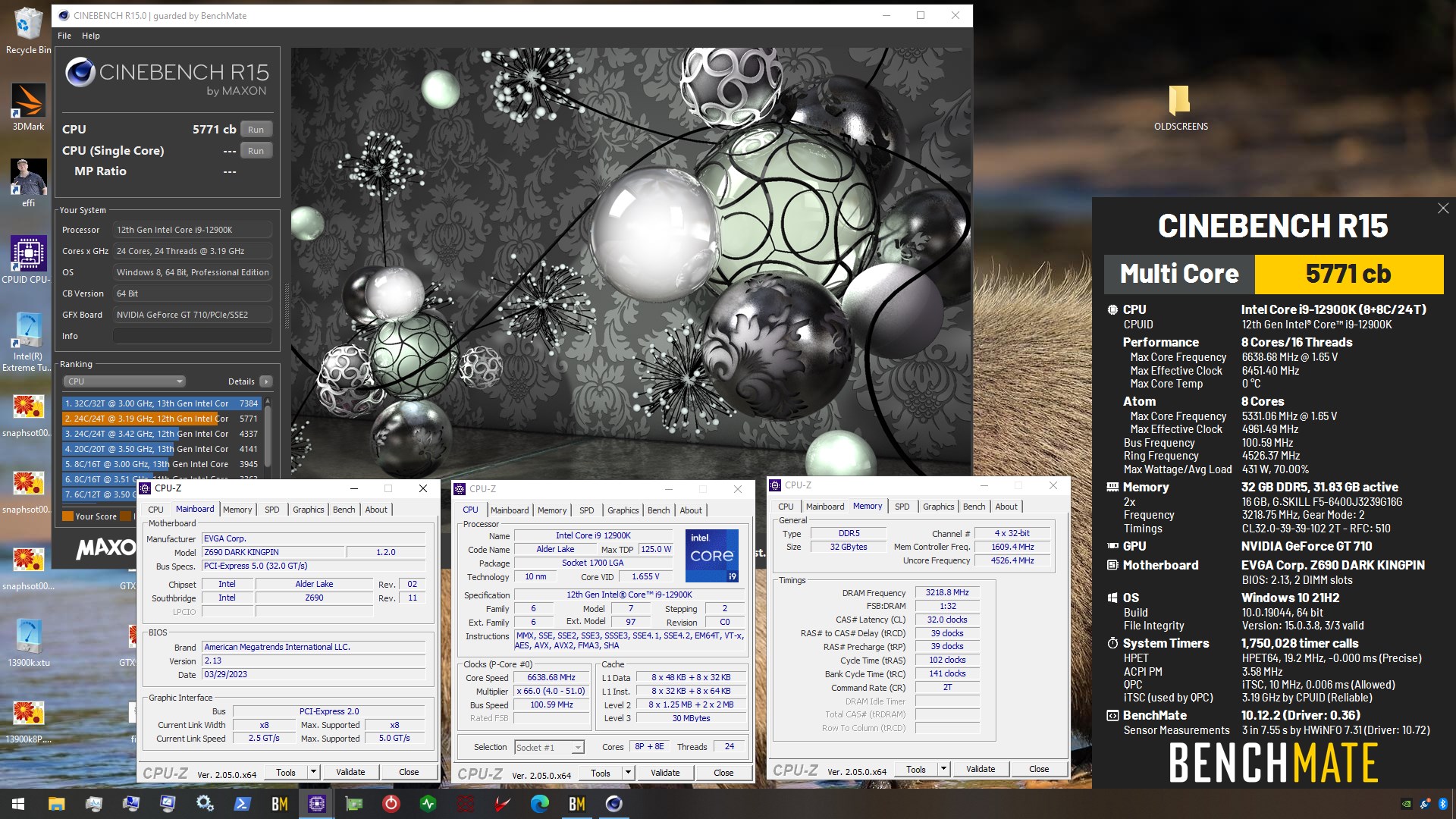Switch to CPU-Z via its taskbar icon
Screen dimensions: 1456x819
pyautogui.click(x=316, y=804)
